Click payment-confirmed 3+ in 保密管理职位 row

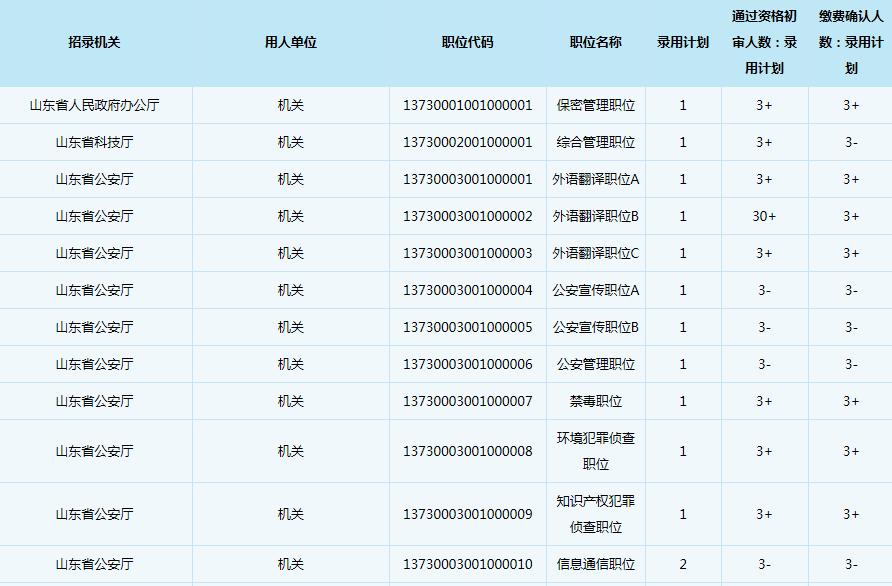point(851,105)
